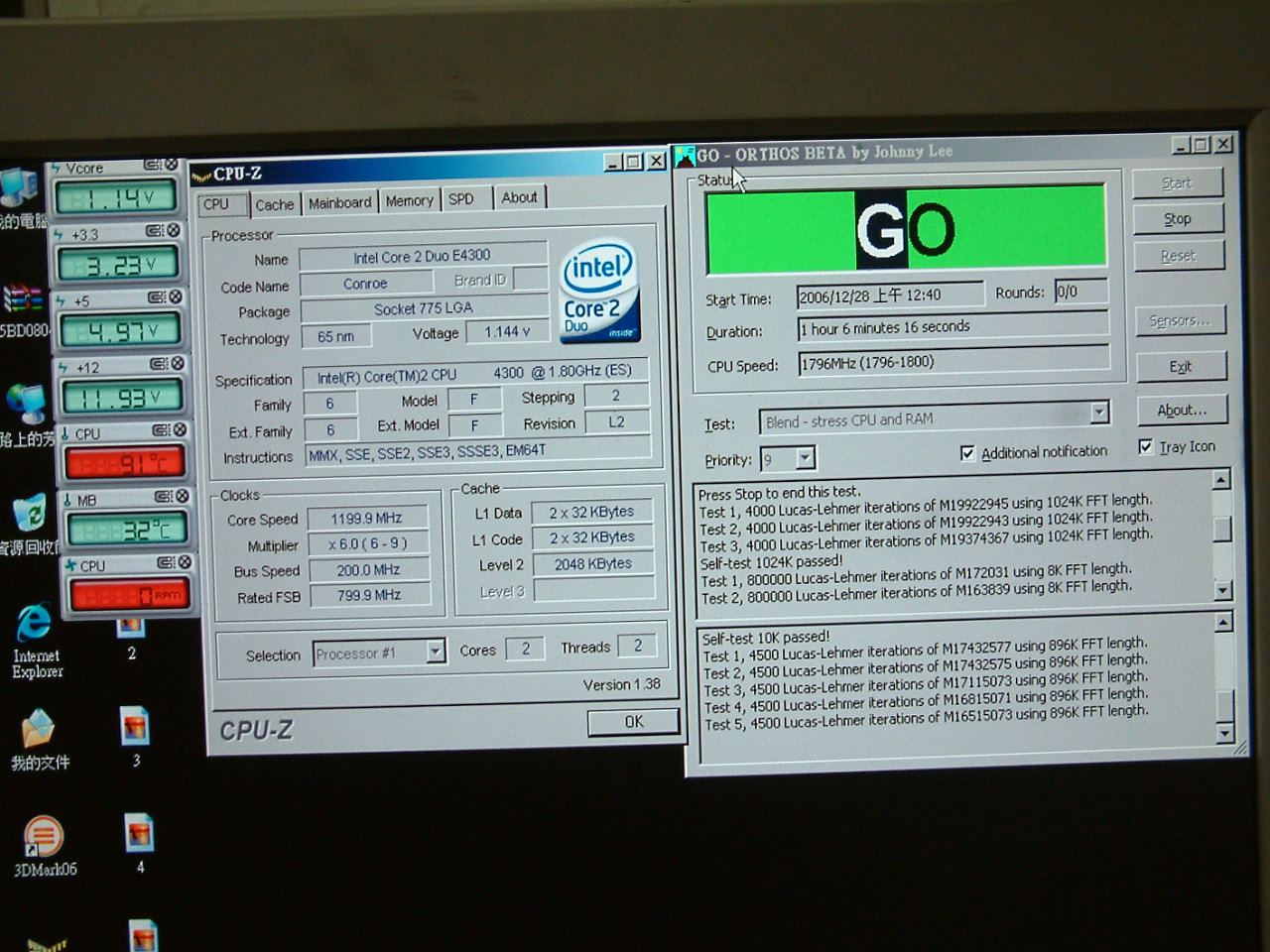Image resolution: width=1270 pixels, height=952 pixels.
Task: Toggle the Tray Icon checkbox
Action: point(1146,447)
